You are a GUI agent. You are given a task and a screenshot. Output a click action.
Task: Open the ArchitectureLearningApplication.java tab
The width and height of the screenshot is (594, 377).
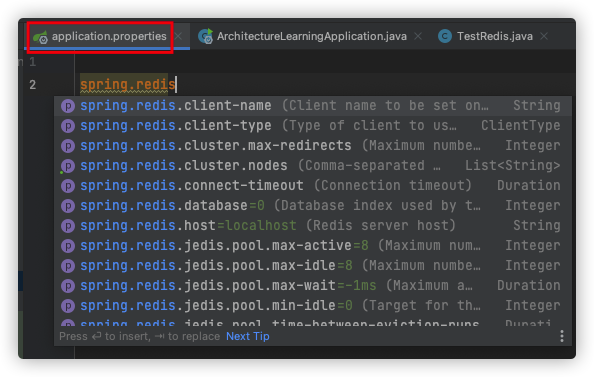pyautogui.click(x=311, y=36)
